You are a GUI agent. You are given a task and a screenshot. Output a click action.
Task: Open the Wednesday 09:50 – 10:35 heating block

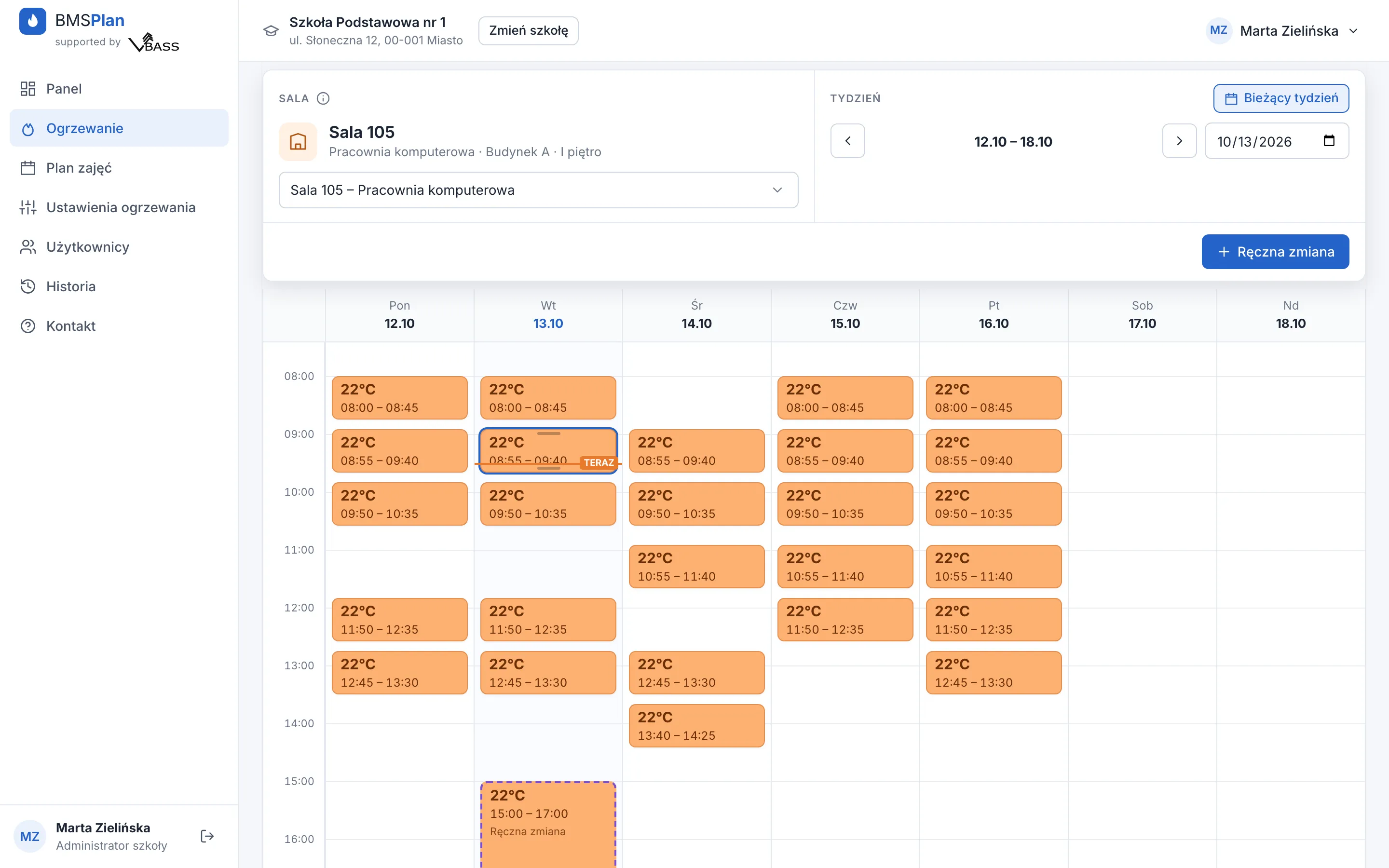point(697,504)
